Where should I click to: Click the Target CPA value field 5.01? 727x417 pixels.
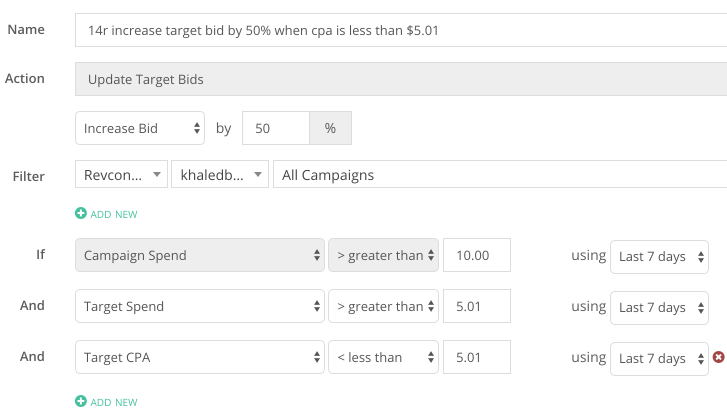click(x=477, y=357)
